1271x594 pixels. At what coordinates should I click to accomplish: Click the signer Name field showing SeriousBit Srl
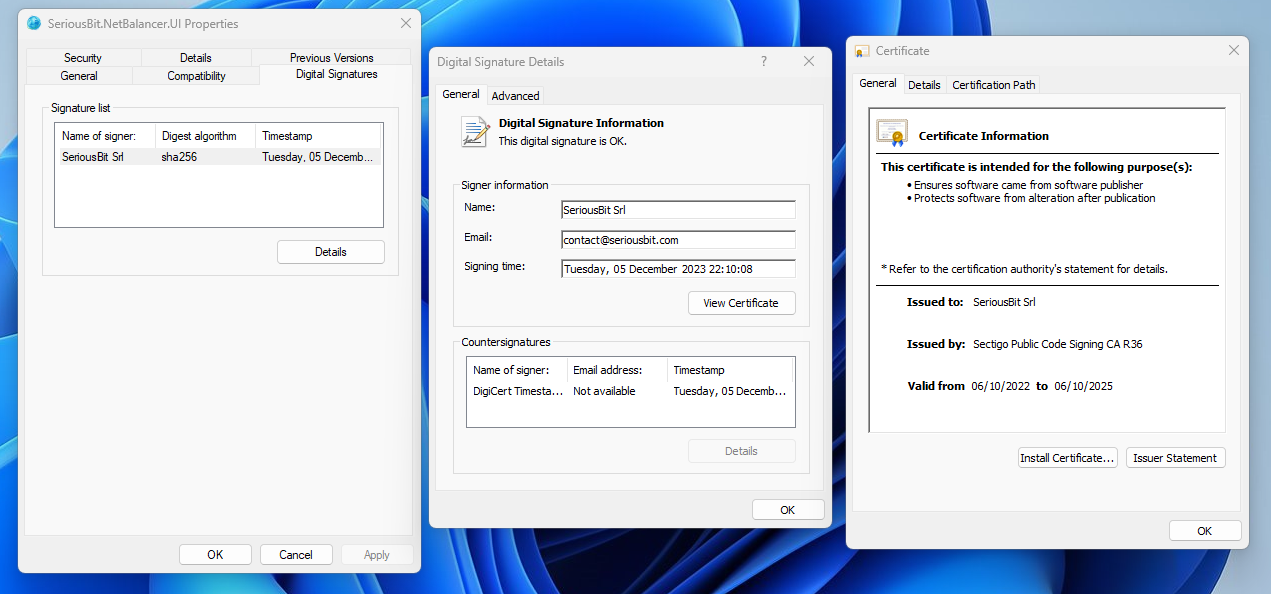(678, 210)
